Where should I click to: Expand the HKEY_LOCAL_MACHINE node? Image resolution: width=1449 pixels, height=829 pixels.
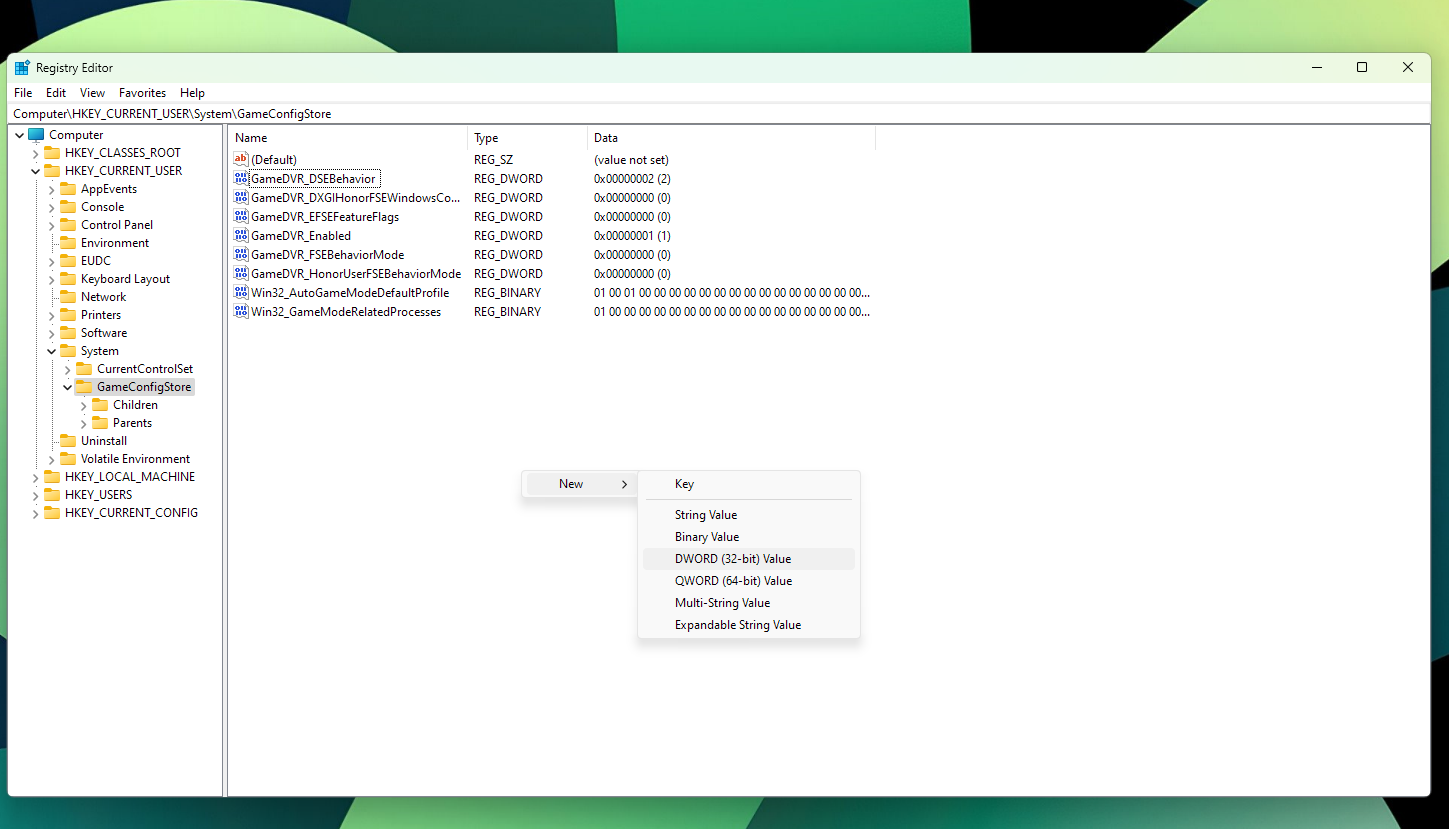point(36,477)
